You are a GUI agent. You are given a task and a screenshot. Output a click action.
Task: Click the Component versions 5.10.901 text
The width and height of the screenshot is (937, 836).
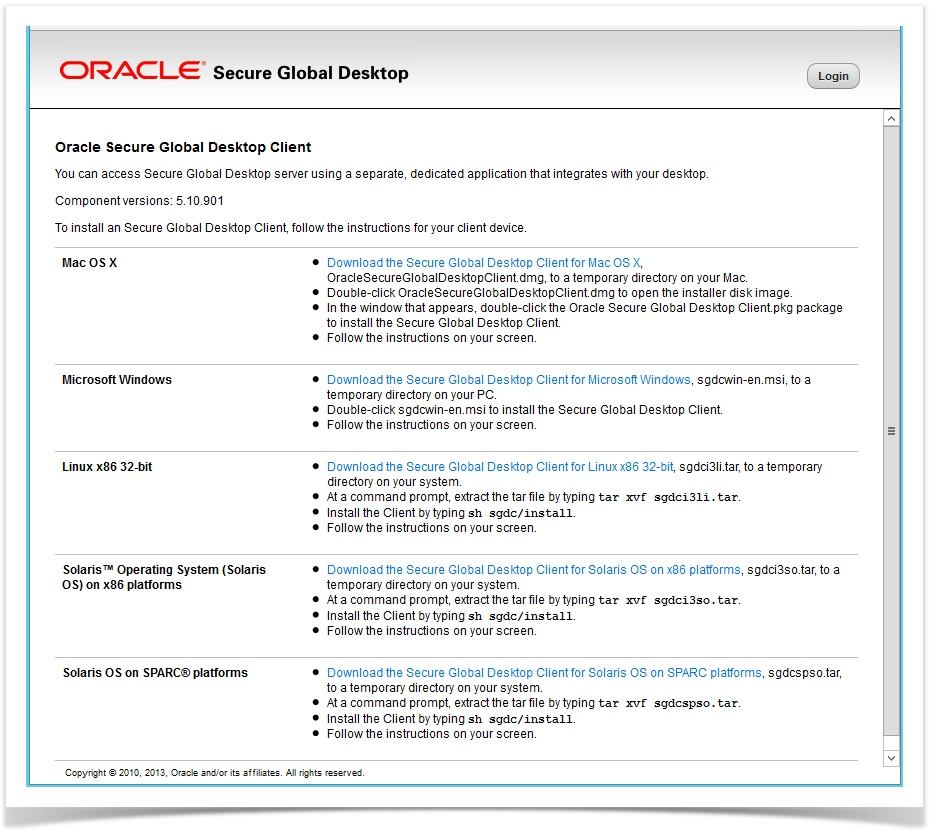[x=139, y=201]
